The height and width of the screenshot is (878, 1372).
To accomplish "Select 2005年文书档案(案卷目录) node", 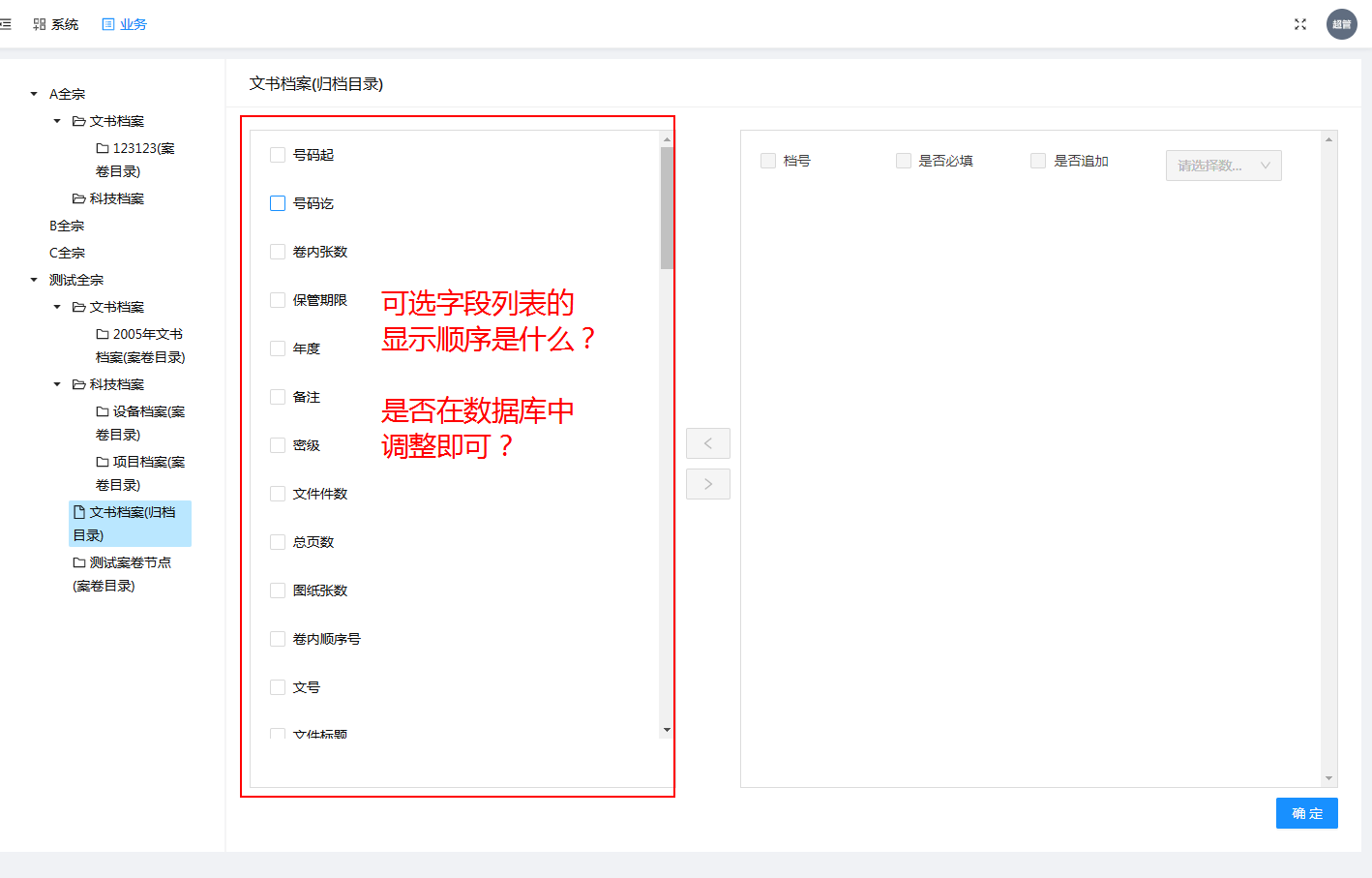I will (140, 346).
